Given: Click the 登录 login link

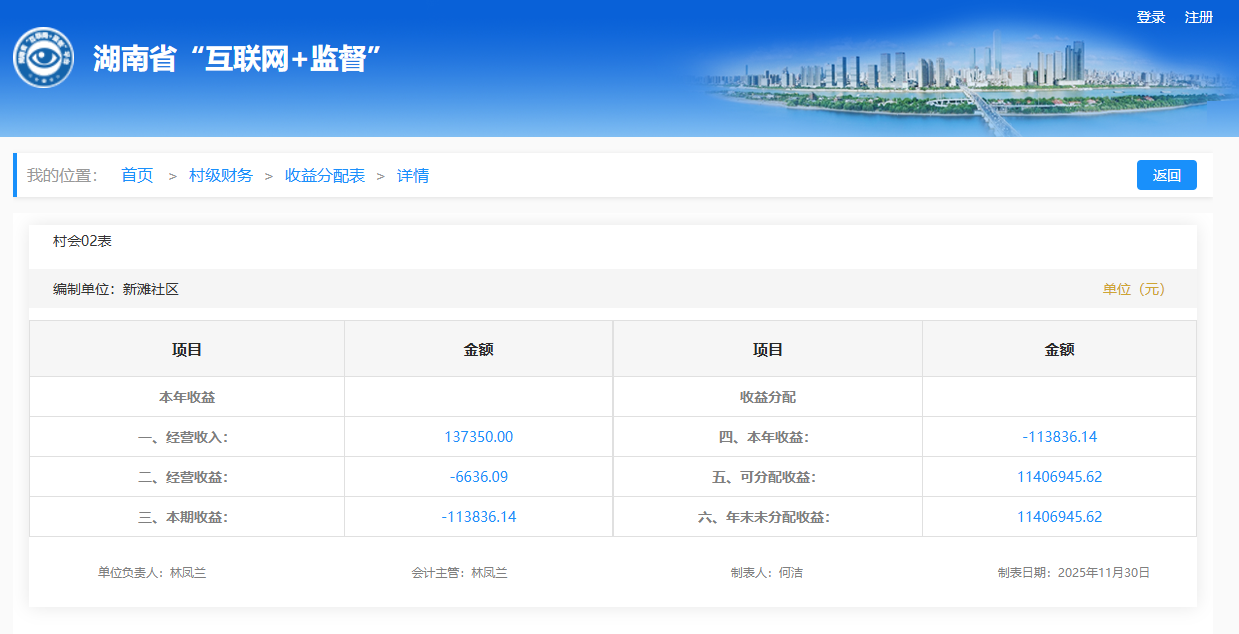Looking at the screenshot, I should [1150, 17].
